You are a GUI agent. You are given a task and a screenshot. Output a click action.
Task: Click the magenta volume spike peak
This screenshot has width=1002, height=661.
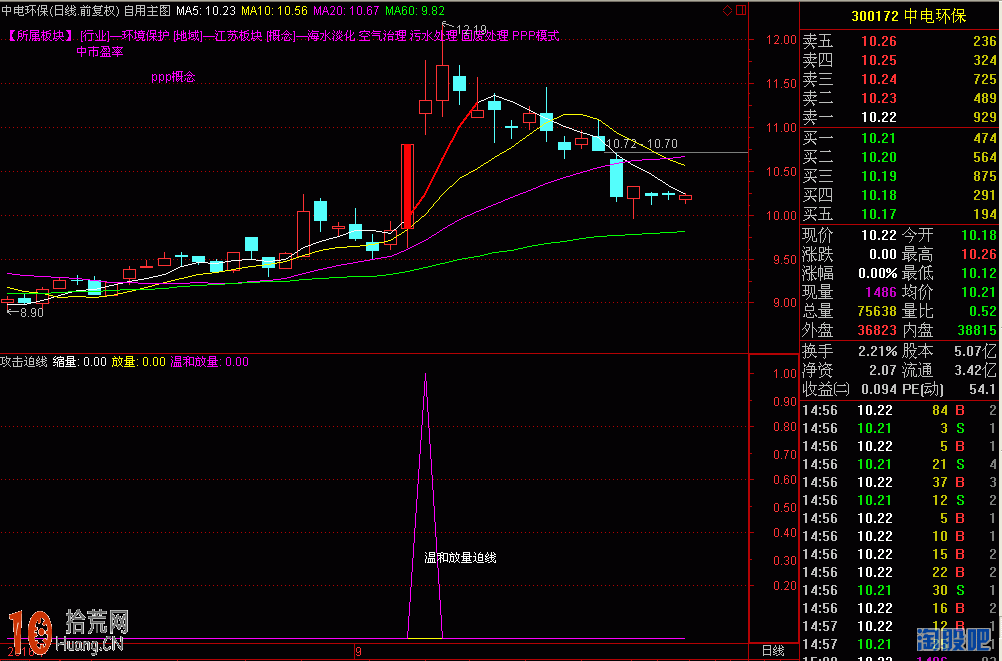point(426,377)
